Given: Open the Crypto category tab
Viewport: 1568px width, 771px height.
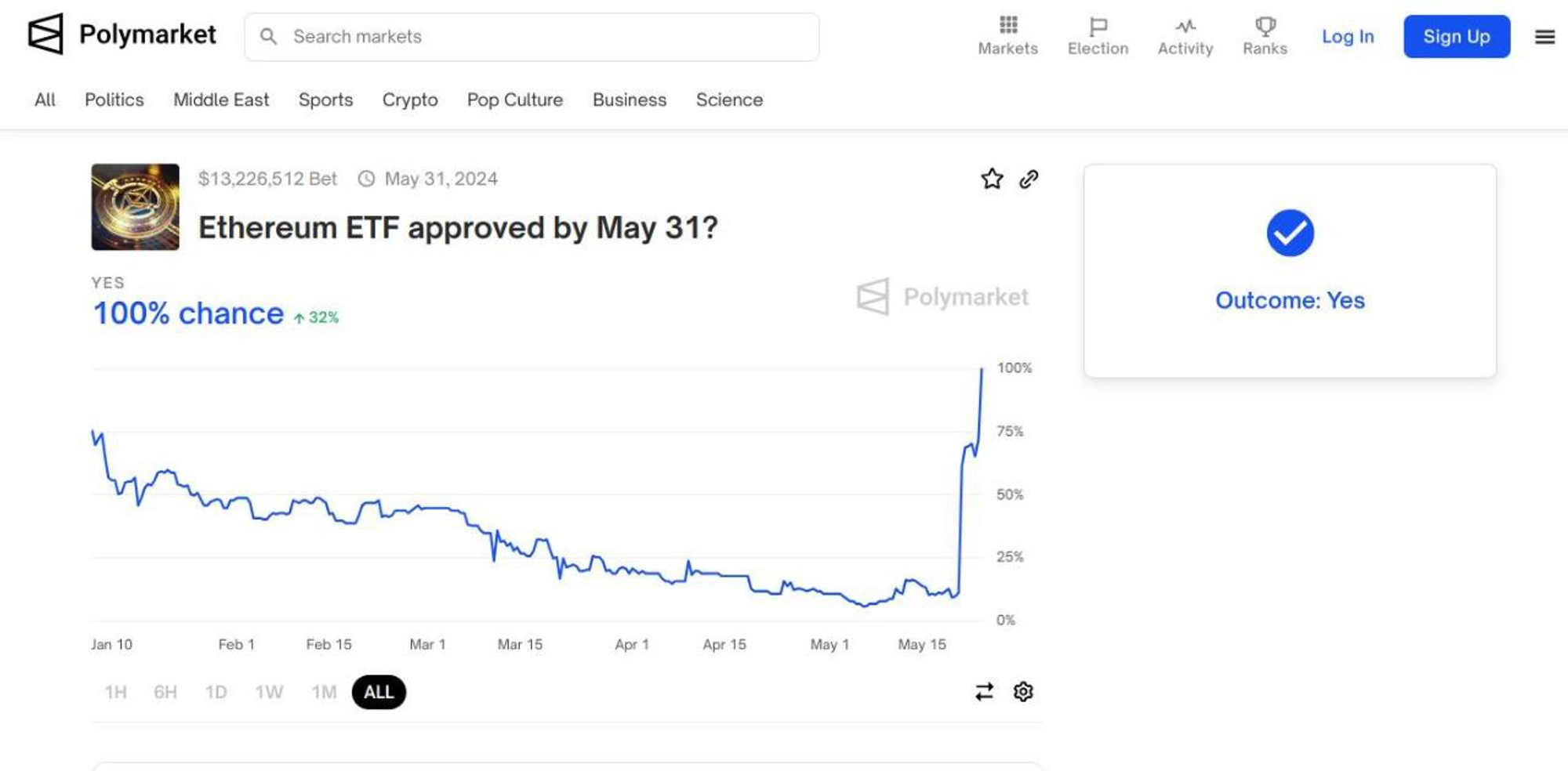Looking at the screenshot, I should pyautogui.click(x=410, y=100).
